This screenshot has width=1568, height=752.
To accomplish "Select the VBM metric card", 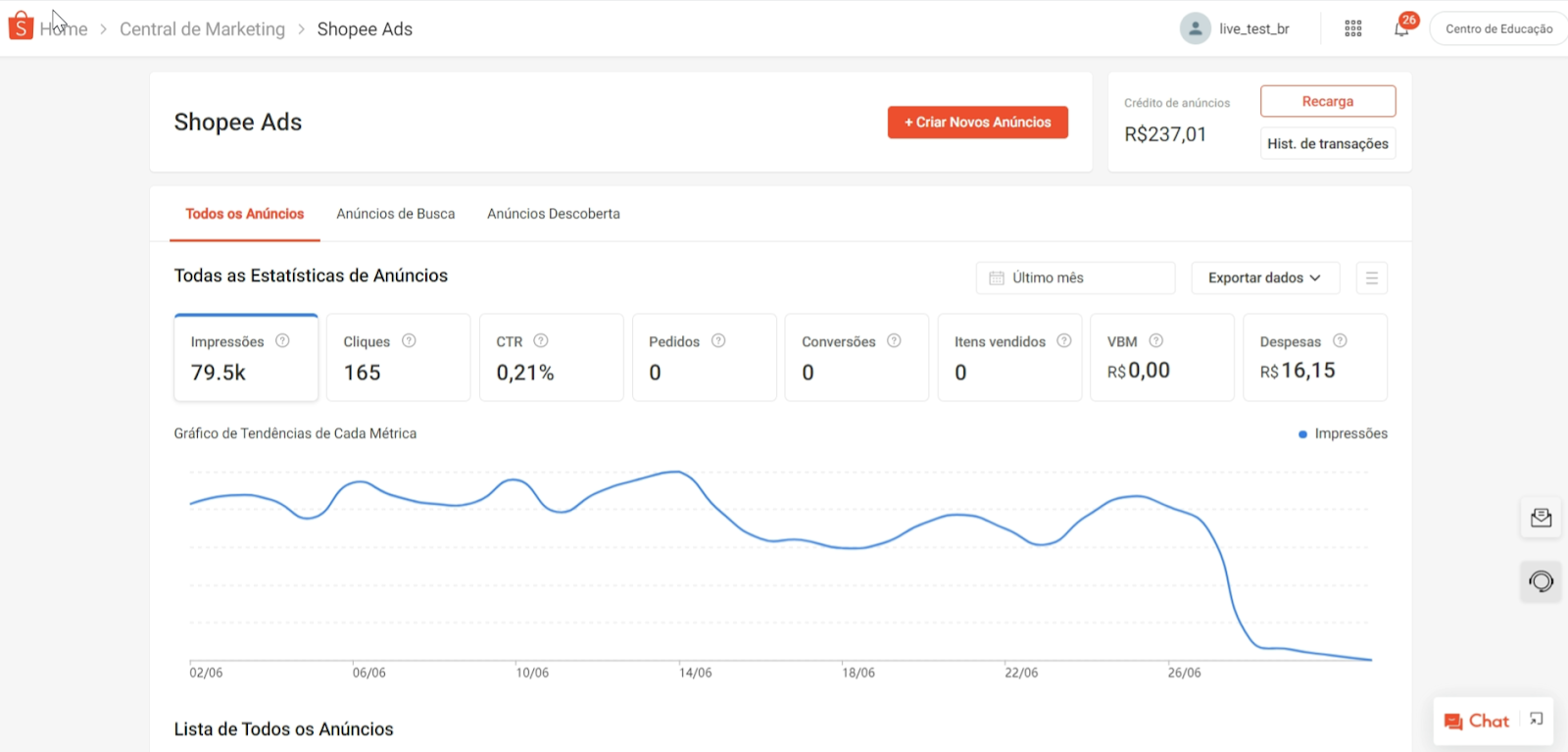I will pos(1162,358).
